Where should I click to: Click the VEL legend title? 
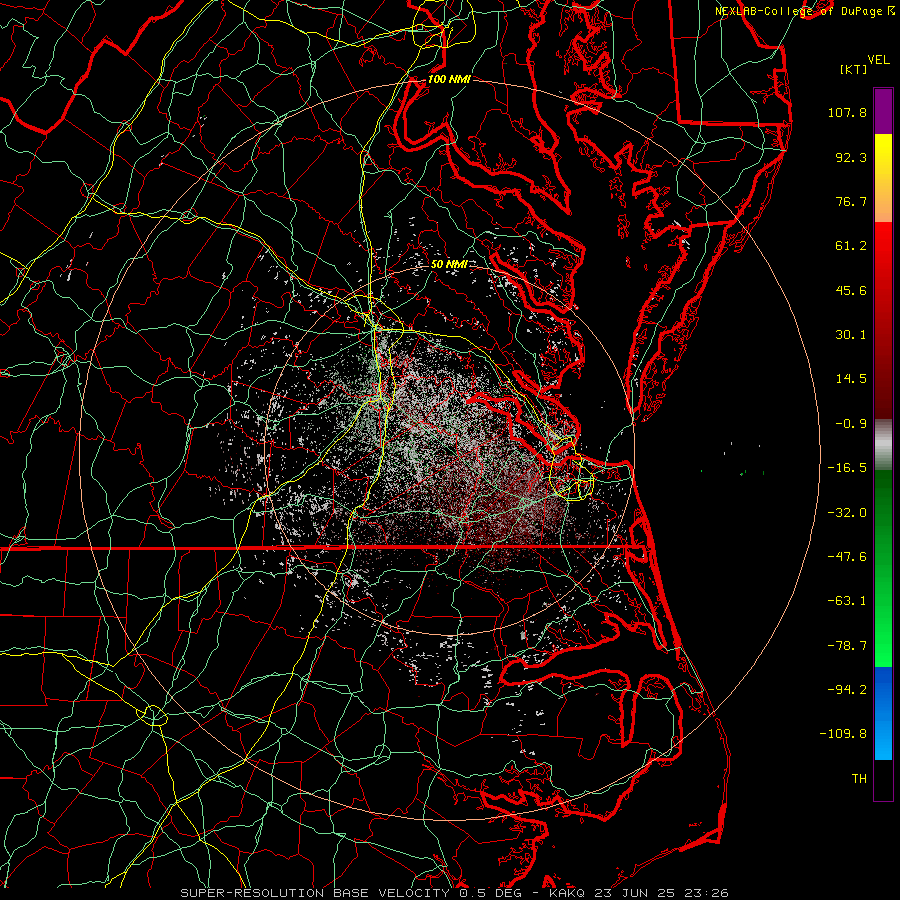point(878,60)
